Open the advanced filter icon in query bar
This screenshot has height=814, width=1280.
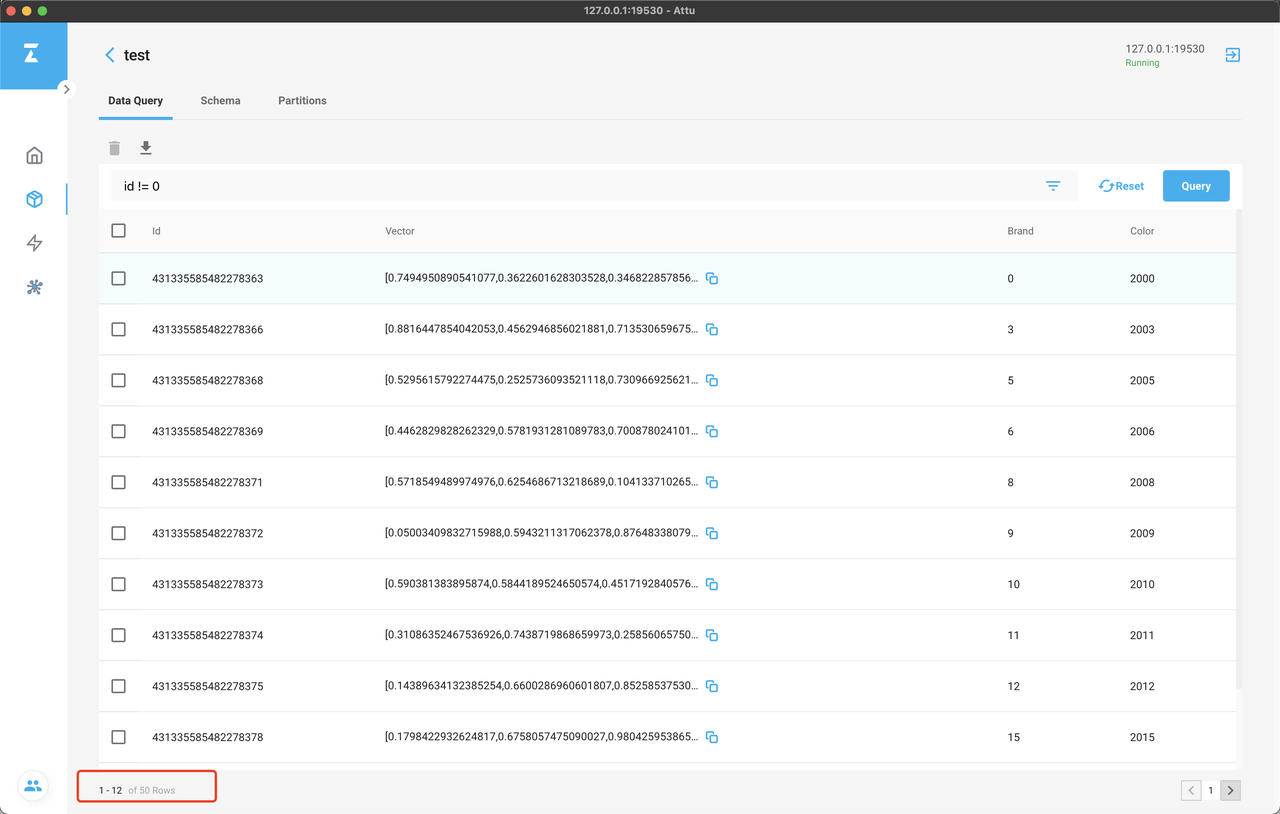point(1053,186)
